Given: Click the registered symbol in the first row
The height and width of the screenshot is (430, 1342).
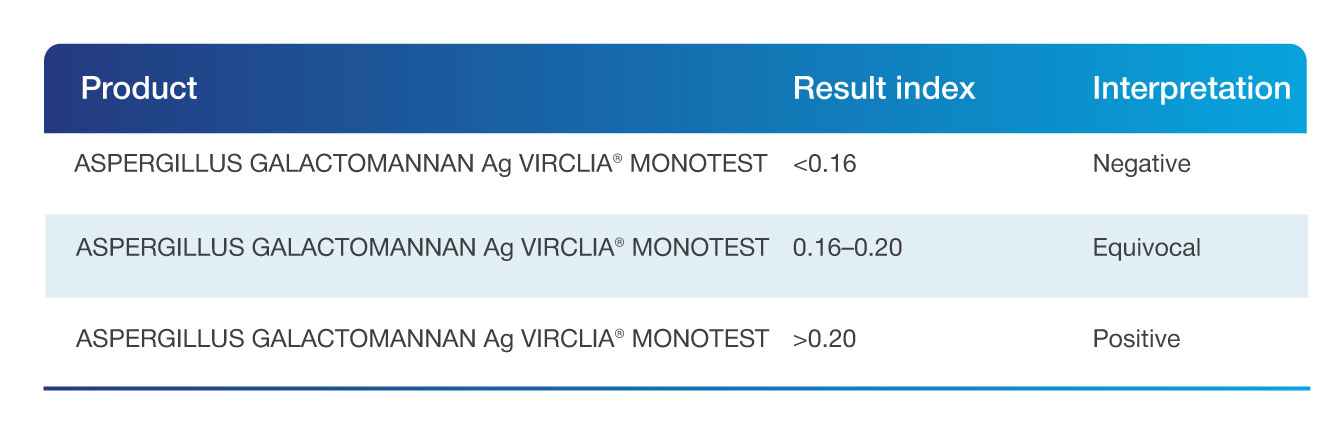Looking at the screenshot, I should pyautogui.click(x=620, y=158).
